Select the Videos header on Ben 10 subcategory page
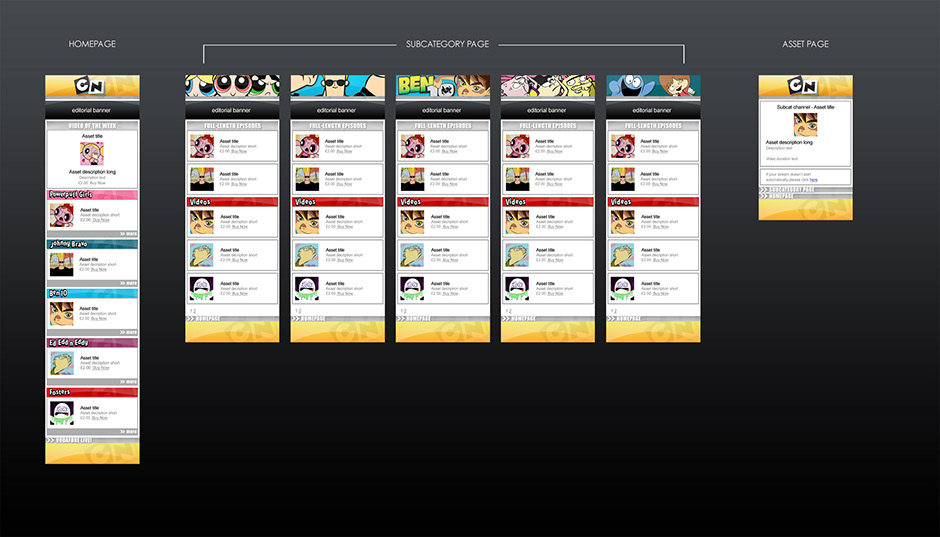The height and width of the screenshot is (537, 940). [x=442, y=202]
